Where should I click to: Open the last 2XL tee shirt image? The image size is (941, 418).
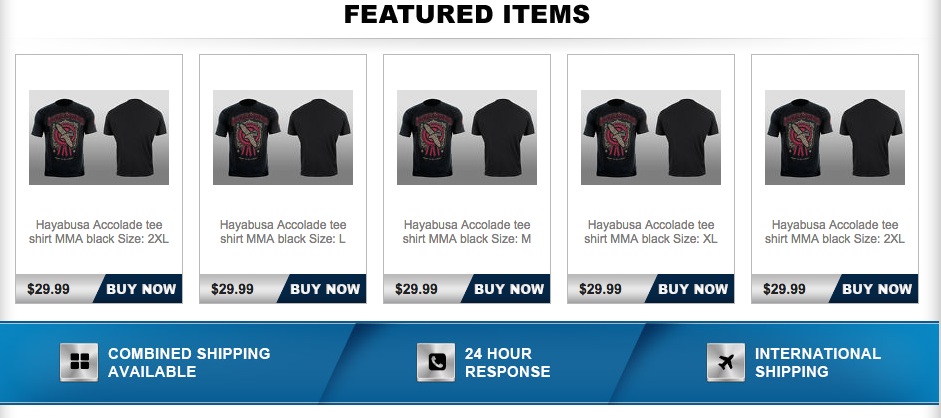pos(835,137)
